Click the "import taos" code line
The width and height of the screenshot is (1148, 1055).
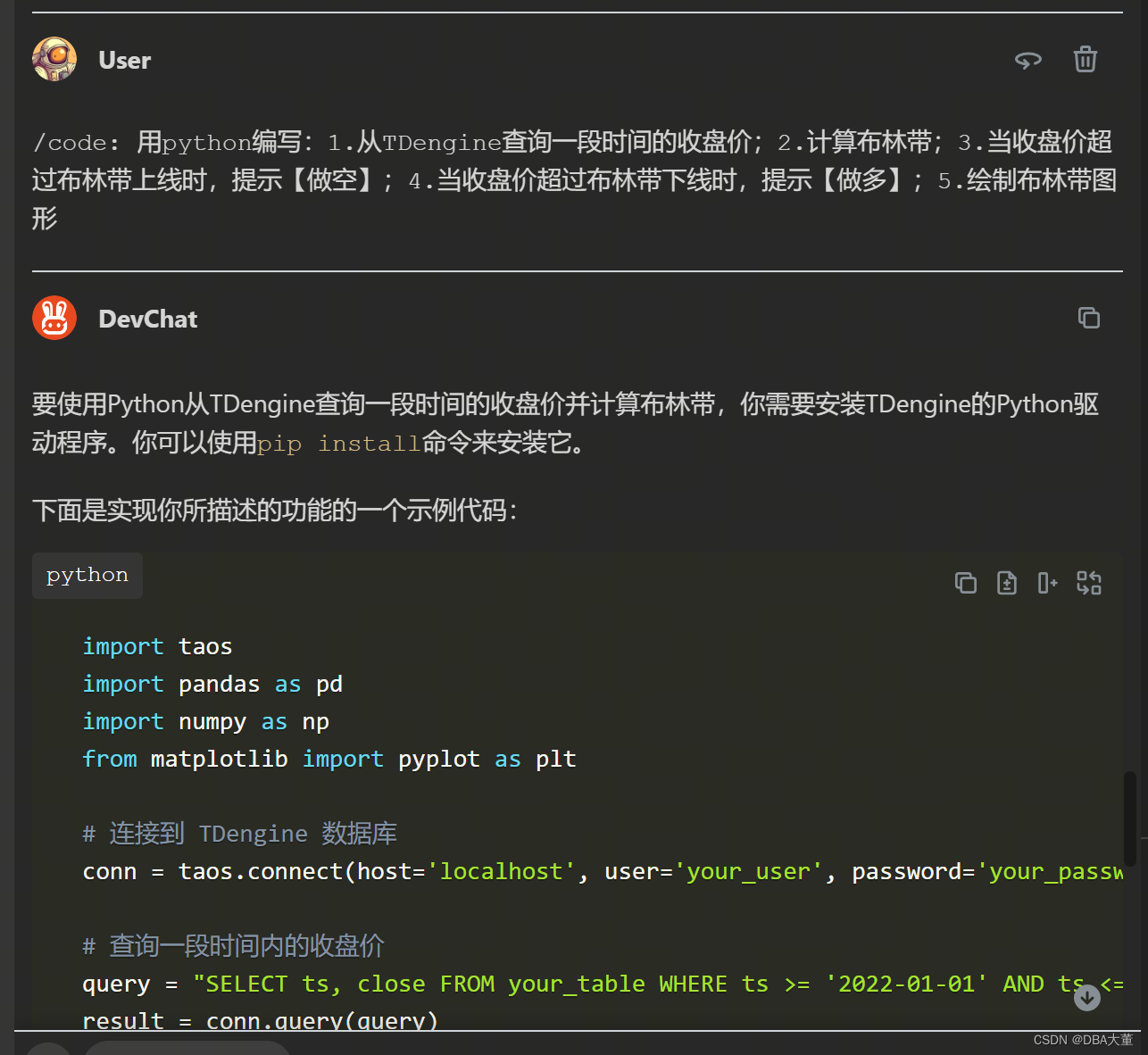click(x=157, y=646)
